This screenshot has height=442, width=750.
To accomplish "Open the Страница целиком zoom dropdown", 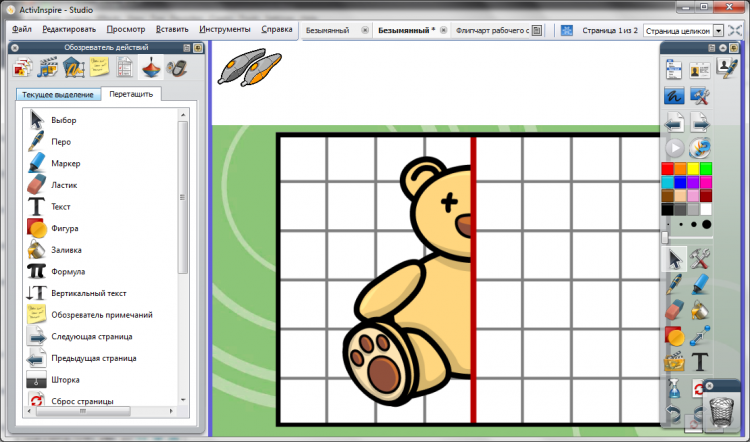I will click(x=718, y=31).
